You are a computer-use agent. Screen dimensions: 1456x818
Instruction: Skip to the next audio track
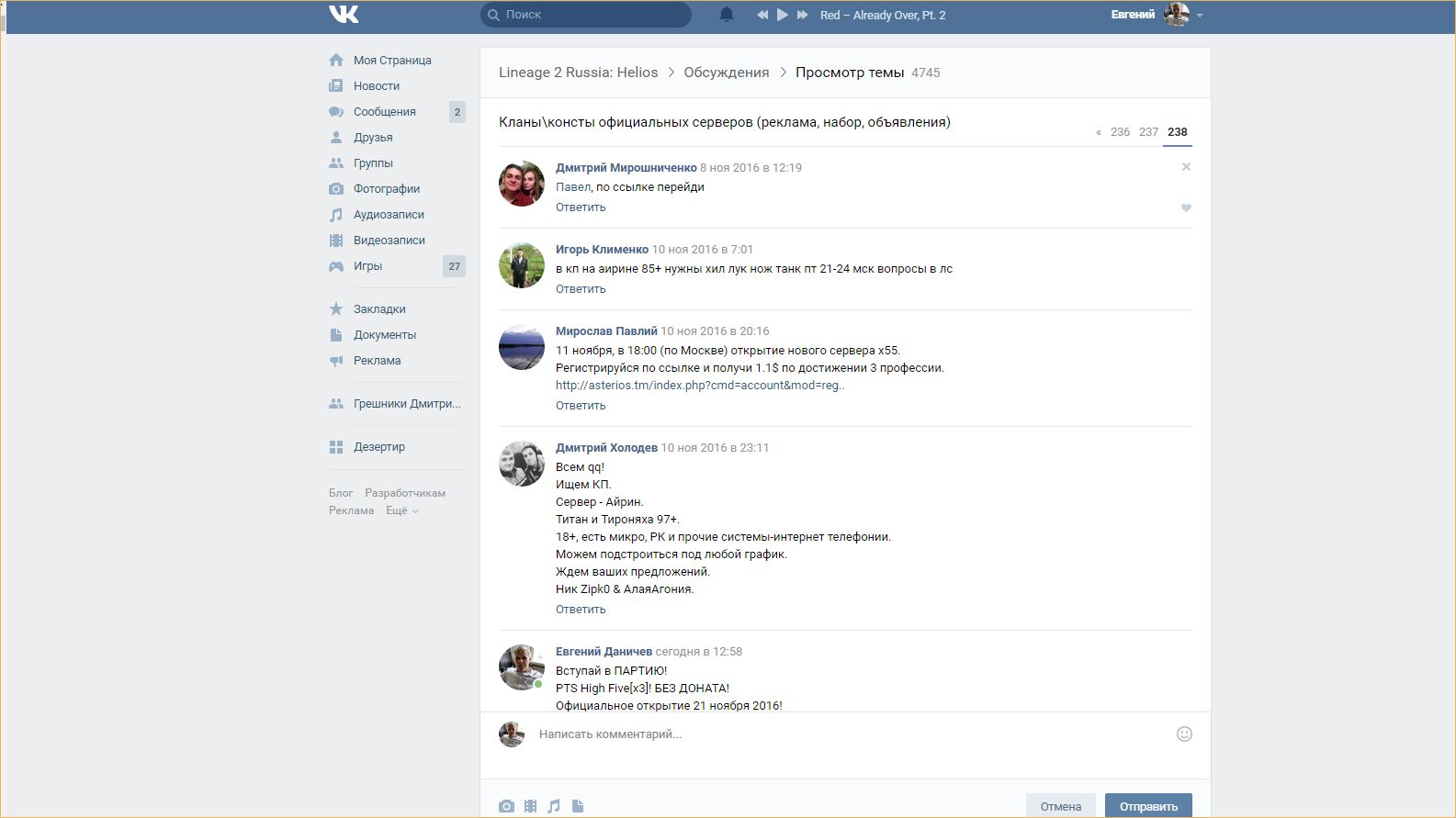[803, 15]
